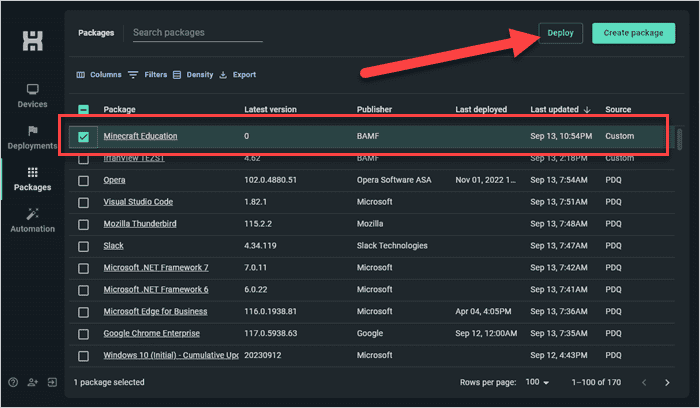Click the version 102.0.4880.51 cell
Viewport: 700px width, 408px height.
click(x=270, y=180)
